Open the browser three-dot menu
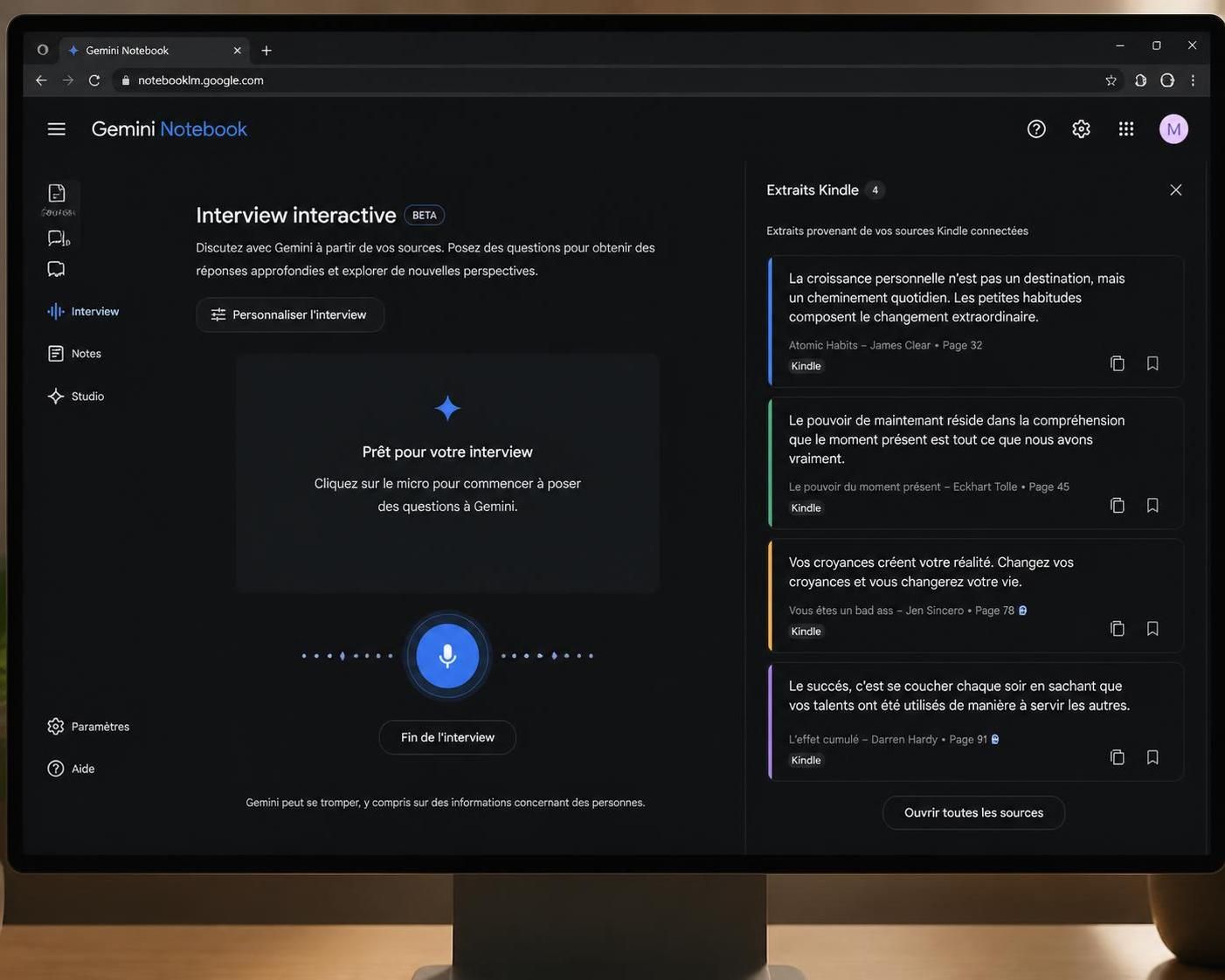This screenshot has height=980, width=1225. (x=1193, y=80)
